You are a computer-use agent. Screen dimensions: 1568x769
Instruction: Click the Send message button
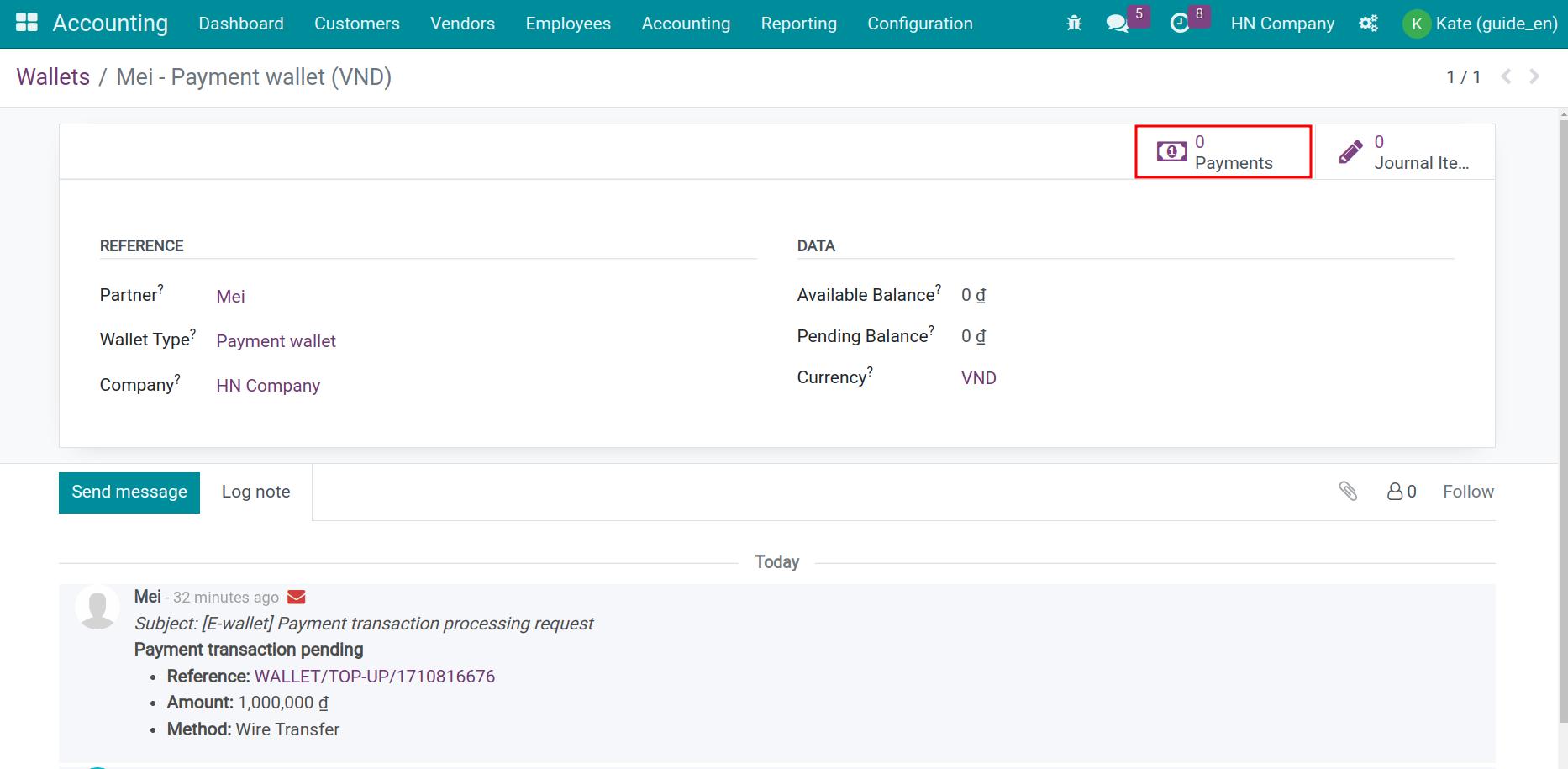(129, 492)
